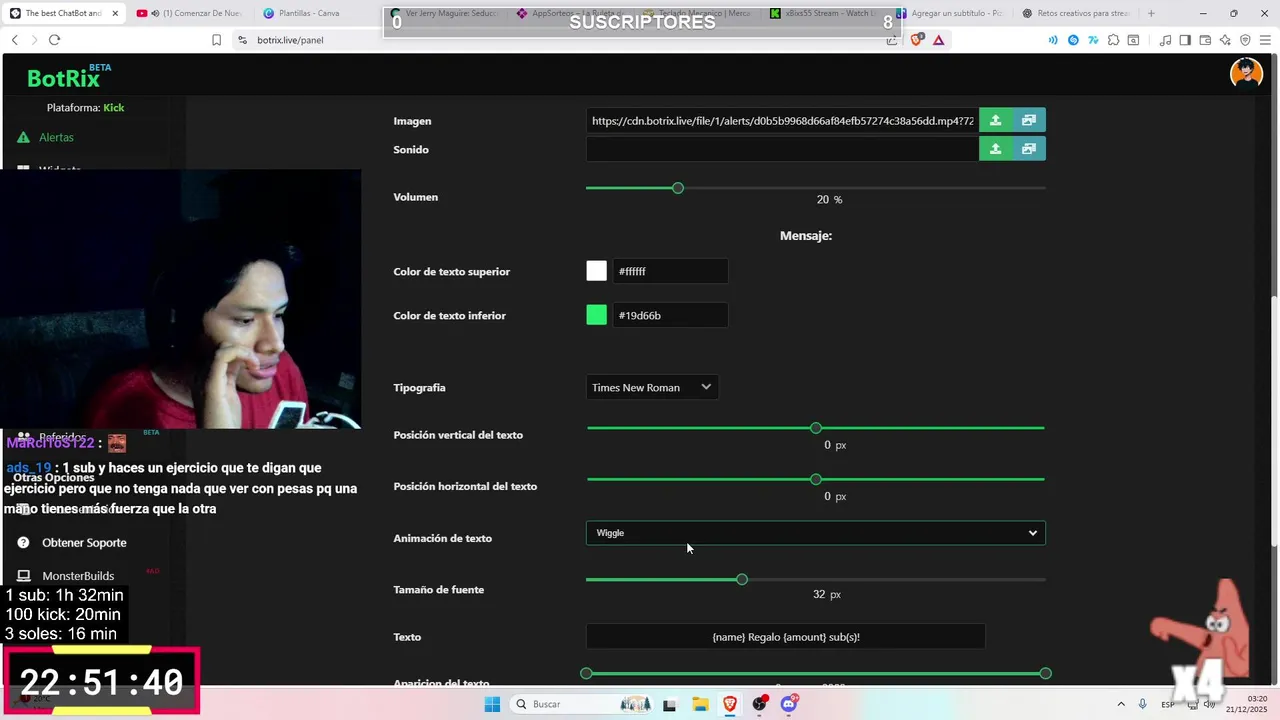
Task: Switch to the Retos creativos para stream tab
Action: coord(1078,13)
